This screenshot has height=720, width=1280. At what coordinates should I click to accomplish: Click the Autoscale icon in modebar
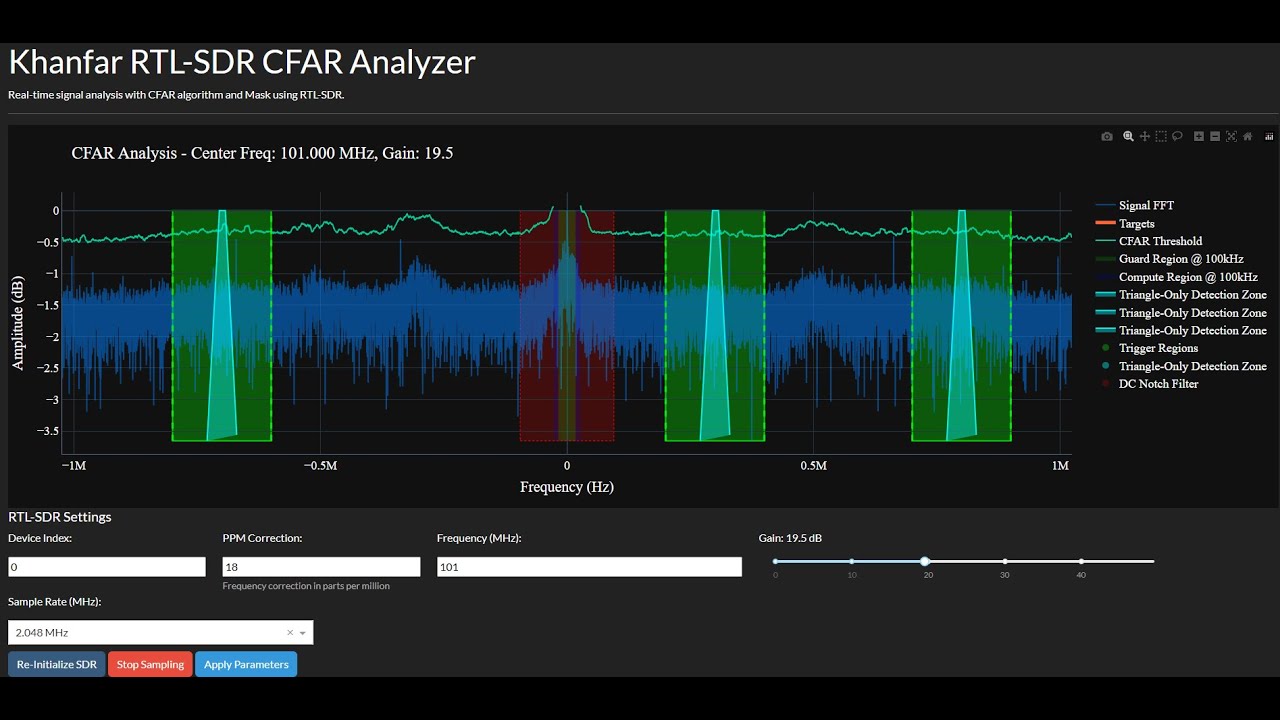(1231, 136)
